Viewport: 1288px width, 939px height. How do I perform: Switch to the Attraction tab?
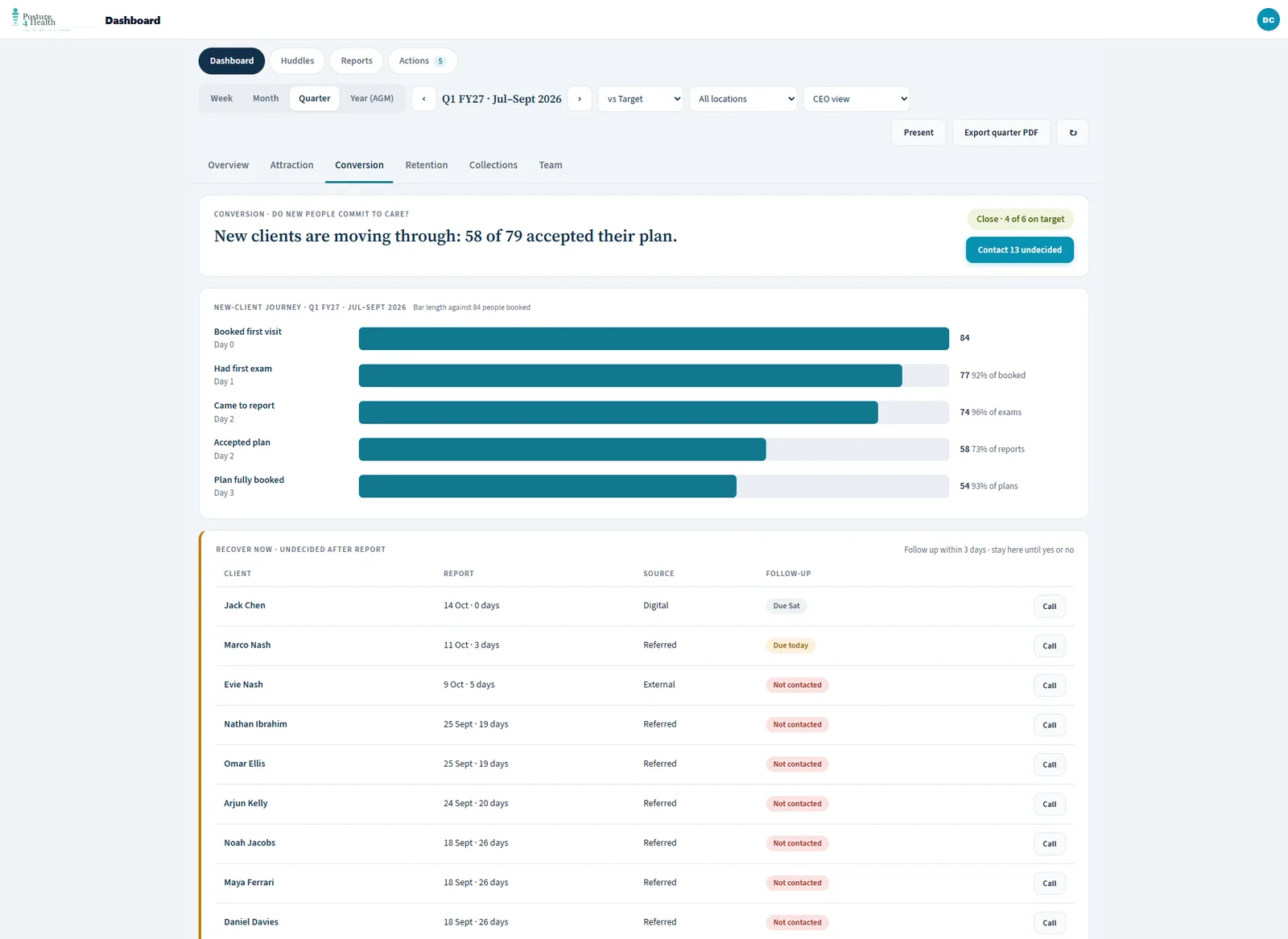[x=291, y=165]
